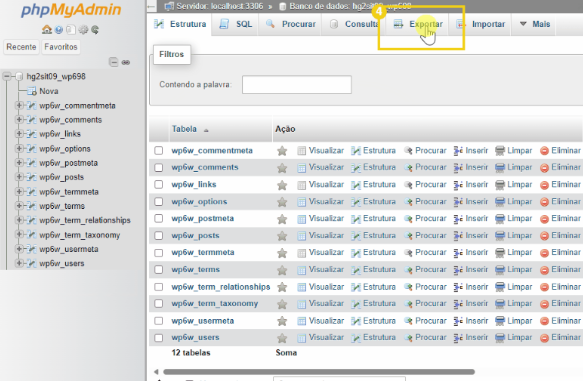
Task: Click the collapse-all icon in the navigation panel
Action: [x=113, y=62]
